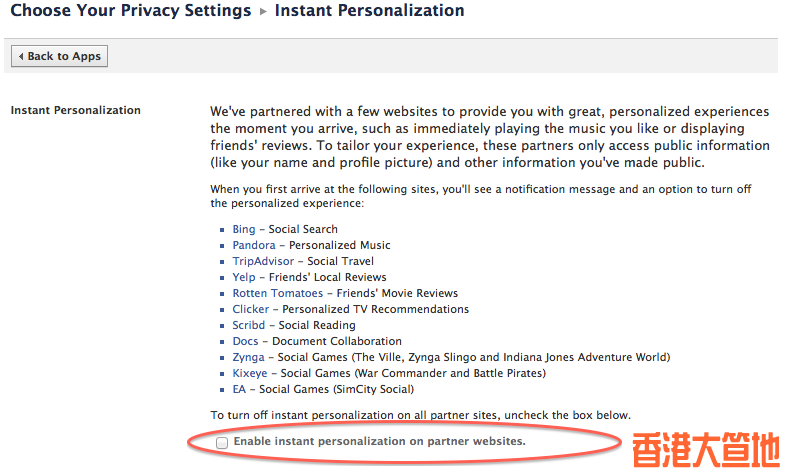Click the breadcrumb arrow separator in the title
The image size is (786, 474).
tap(263, 12)
